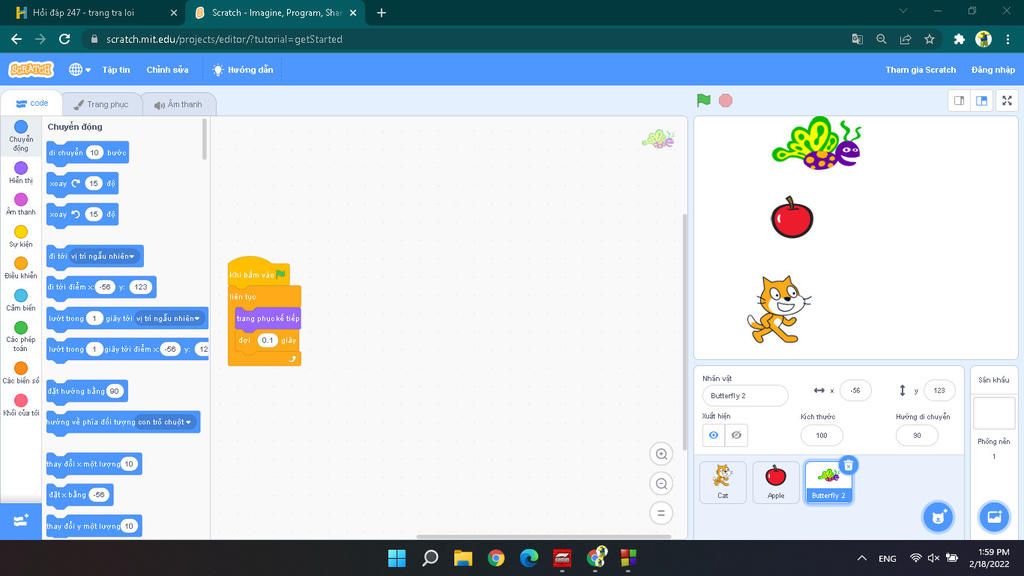This screenshot has height=576, width=1024.
Task: Bookmark this page with star icon
Action: 929,39
